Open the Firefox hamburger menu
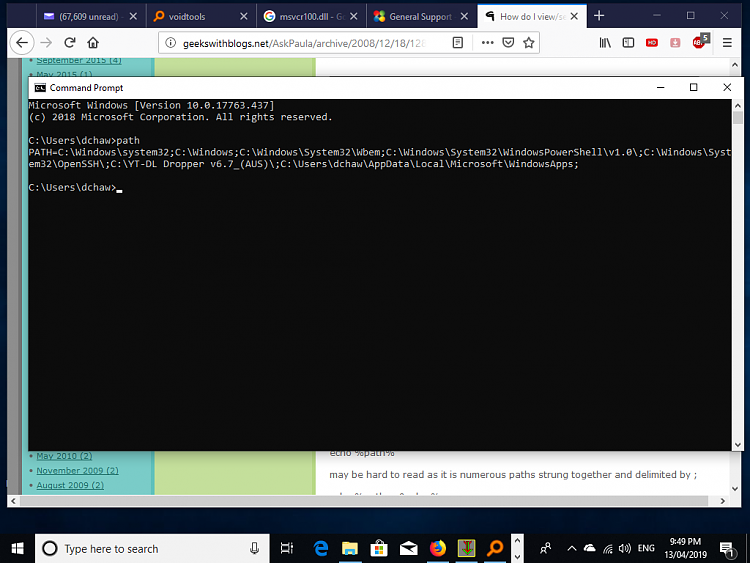 [727, 43]
